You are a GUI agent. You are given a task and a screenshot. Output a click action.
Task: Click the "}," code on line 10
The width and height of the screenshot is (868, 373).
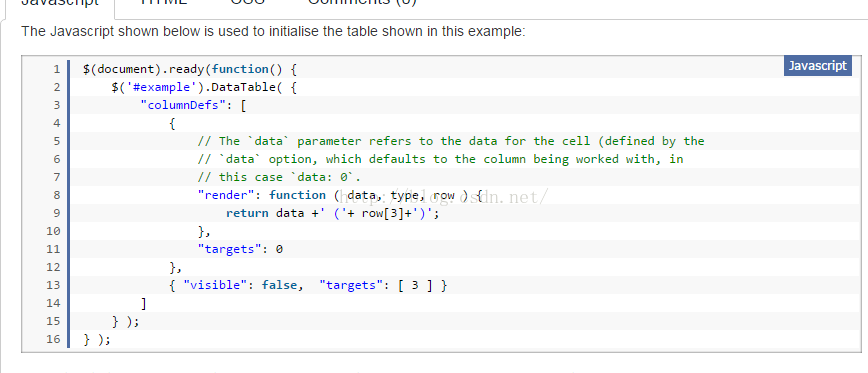(204, 231)
